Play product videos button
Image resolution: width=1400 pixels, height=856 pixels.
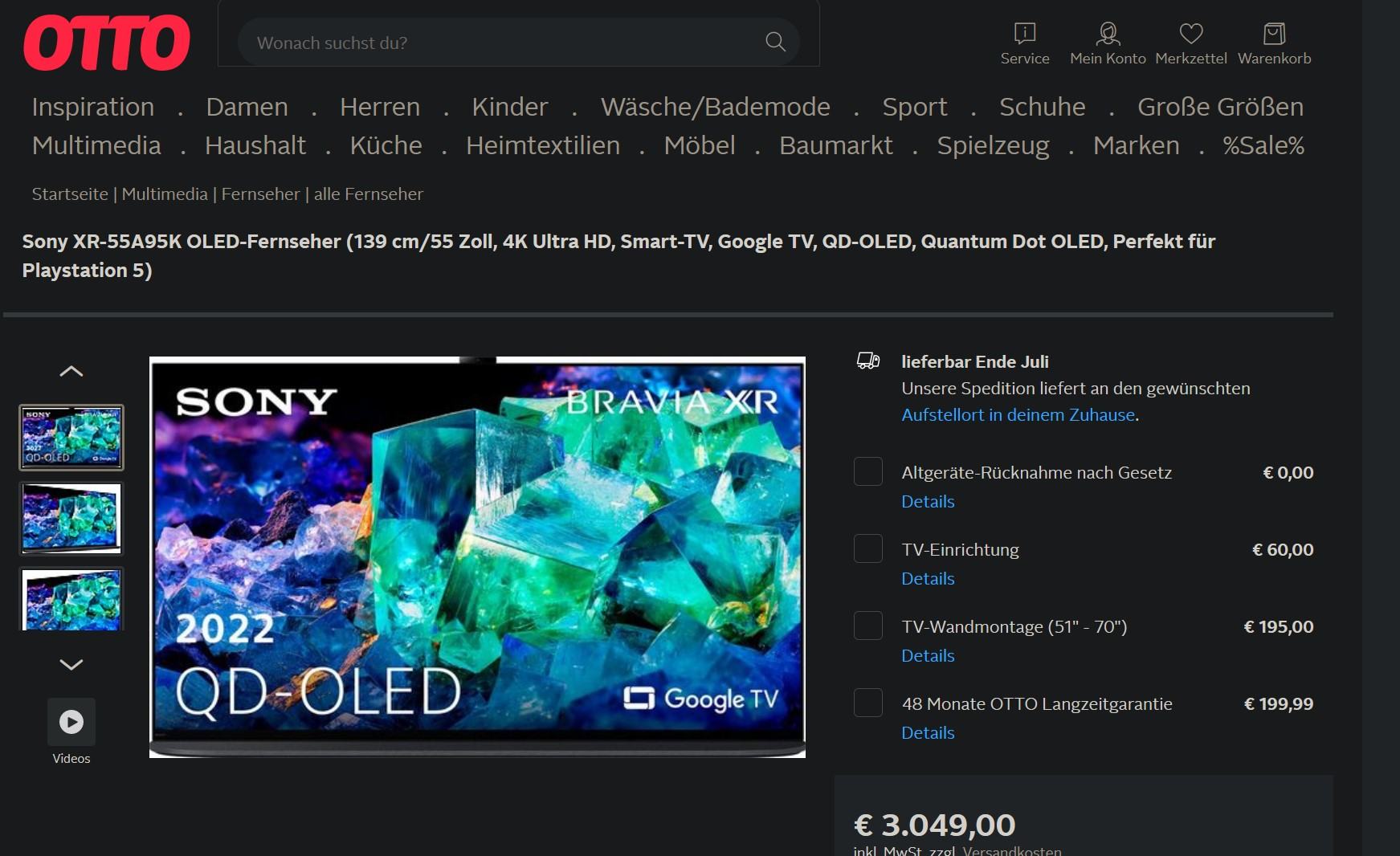pos(71,722)
